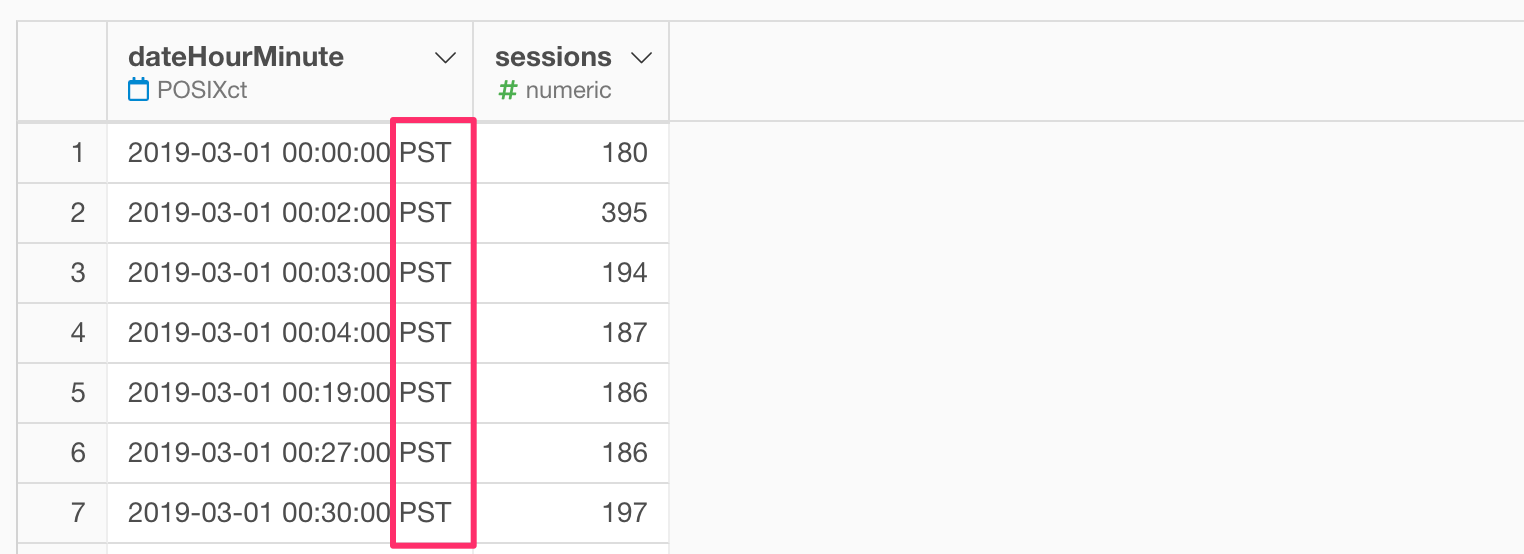Click the 2019-03-01 00:00:00 PST cell
Image resolution: width=1524 pixels, height=554 pixels.
click(290, 153)
